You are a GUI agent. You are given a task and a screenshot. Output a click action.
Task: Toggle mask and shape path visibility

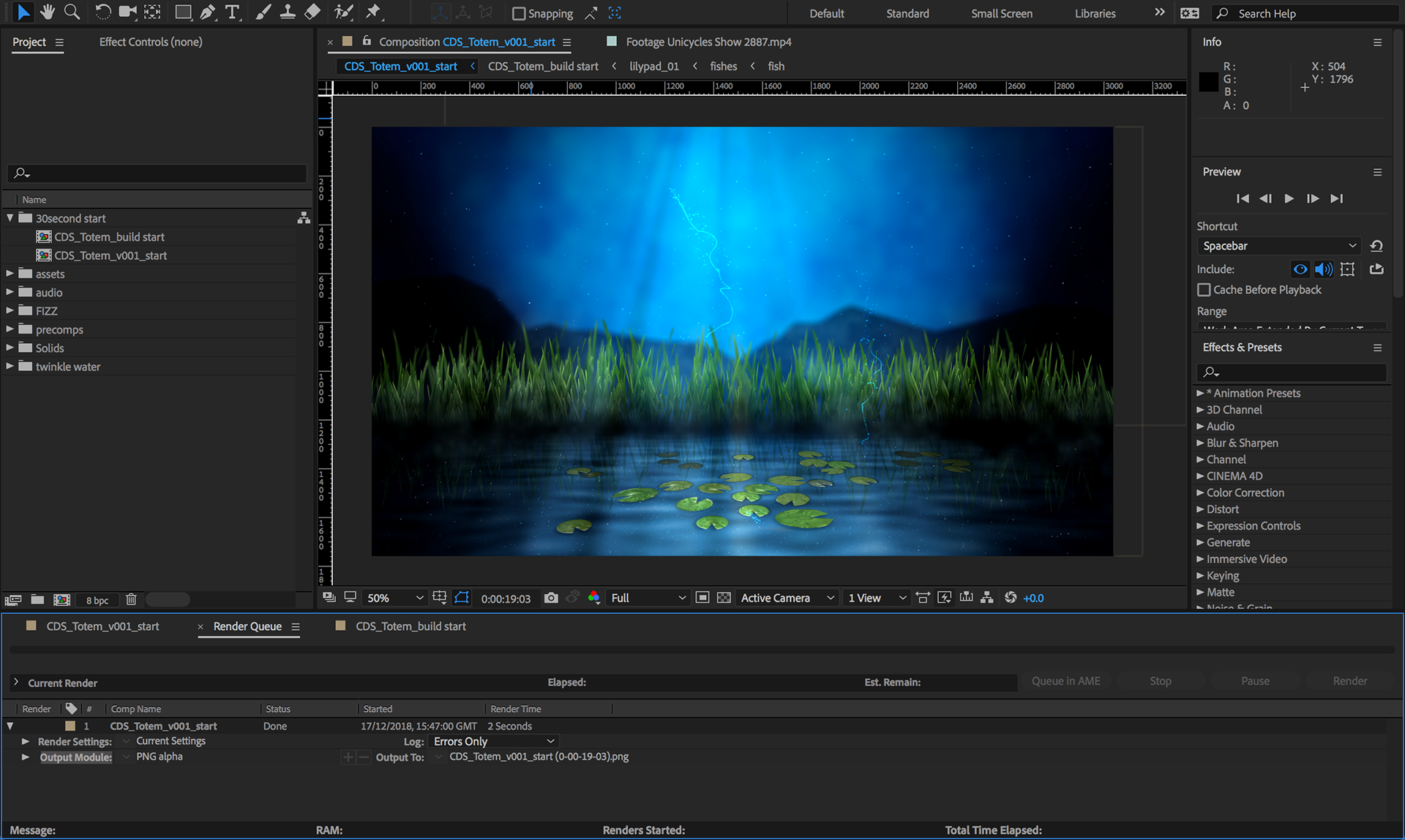[462, 598]
